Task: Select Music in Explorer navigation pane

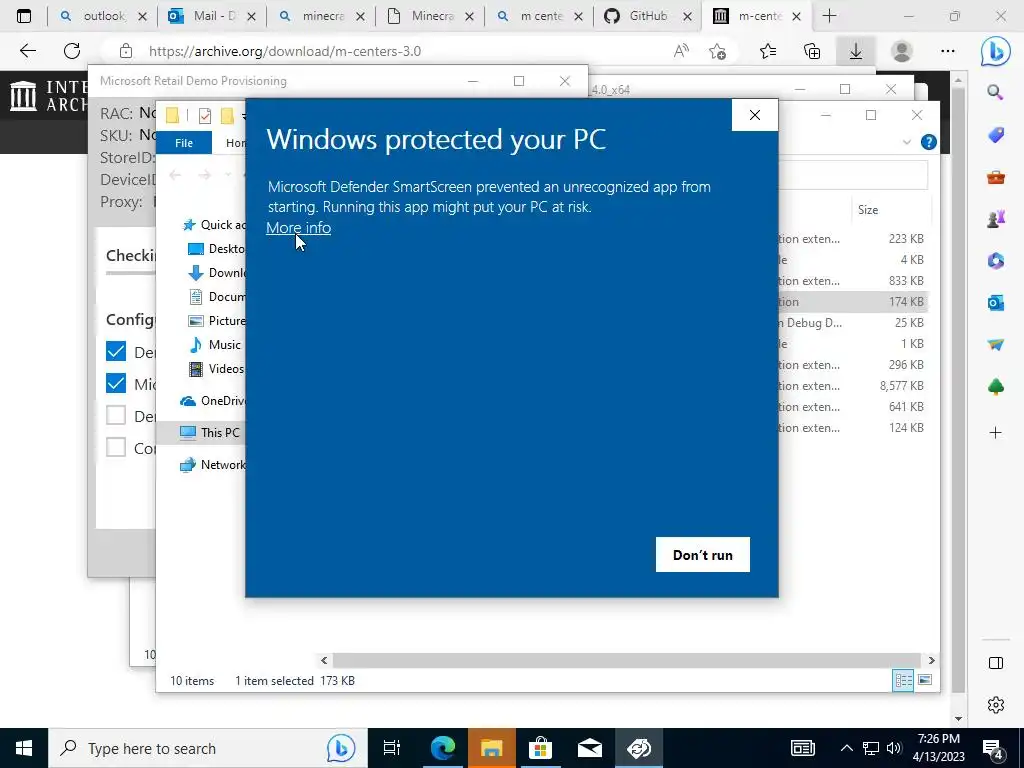Action: point(215,345)
